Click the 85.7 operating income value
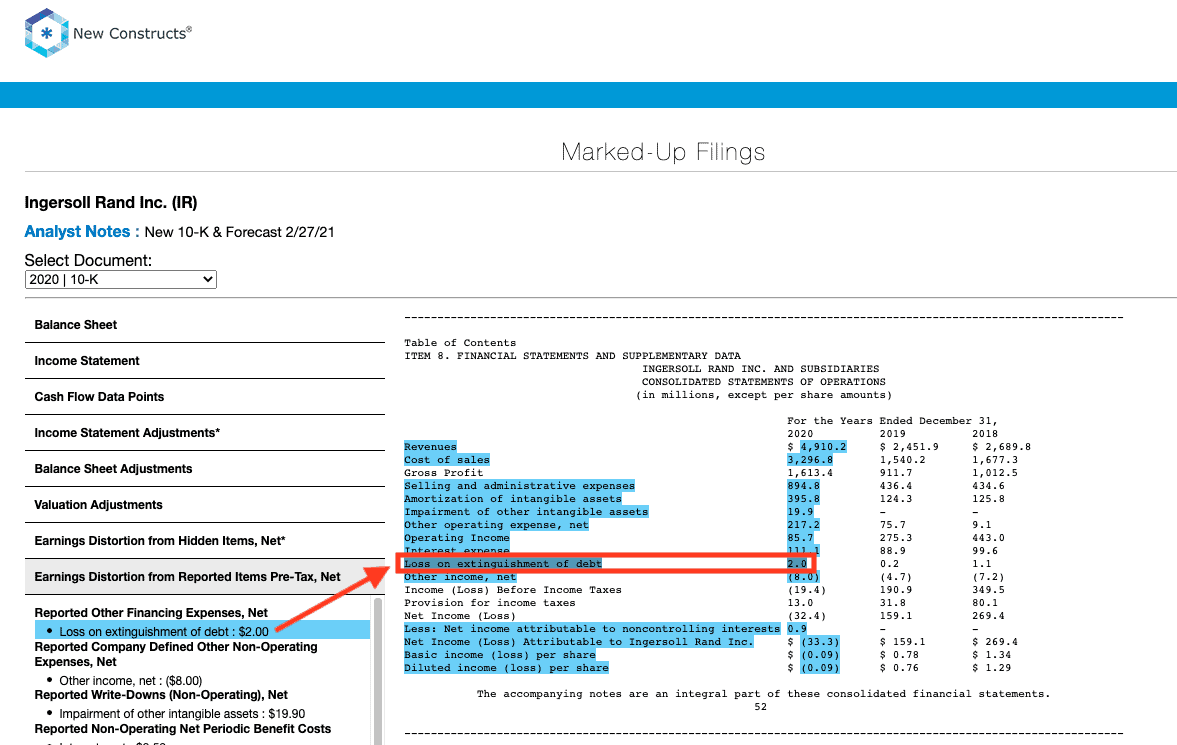The height and width of the screenshot is (745, 1177). (x=800, y=538)
